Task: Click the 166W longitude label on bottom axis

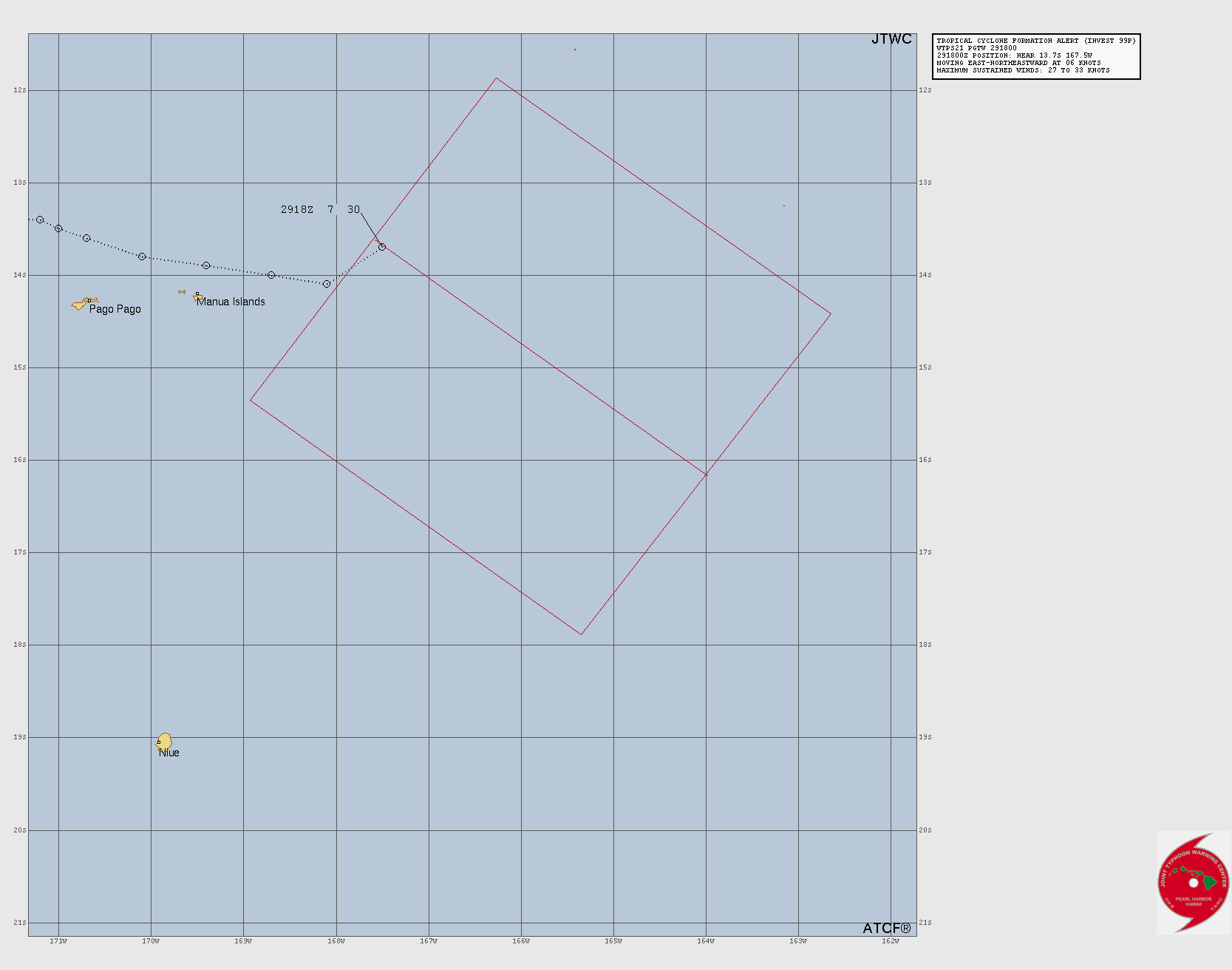Action: (x=521, y=941)
